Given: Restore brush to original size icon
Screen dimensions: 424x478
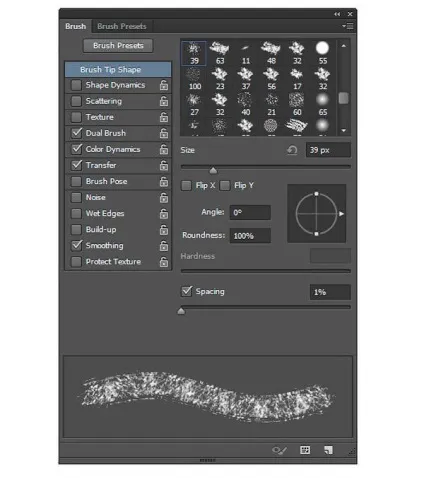Looking at the screenshot, I should point(292,150).
